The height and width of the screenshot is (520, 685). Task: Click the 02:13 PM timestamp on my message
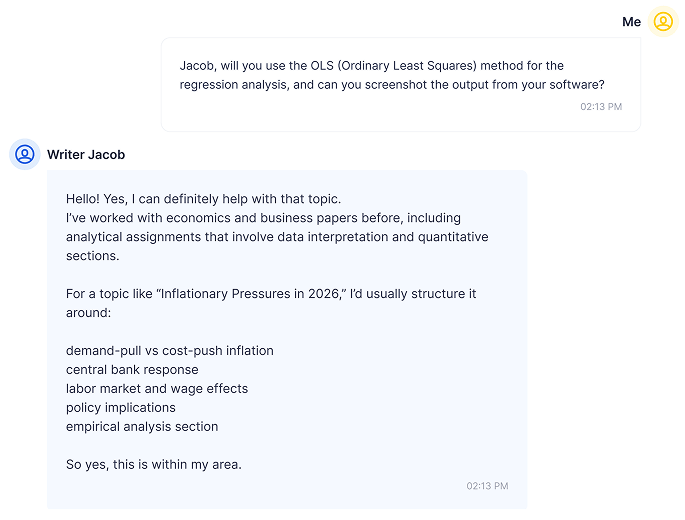(601, 106)
